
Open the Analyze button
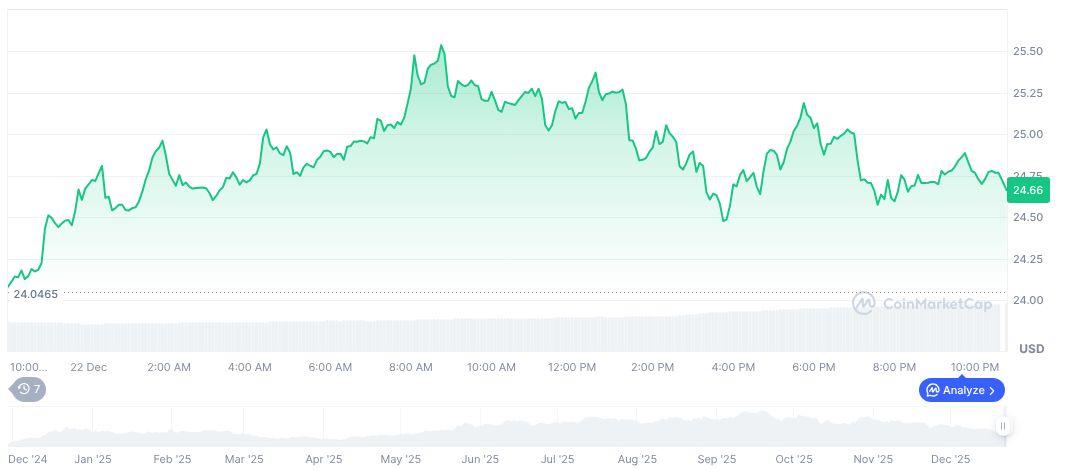(961, 390)
